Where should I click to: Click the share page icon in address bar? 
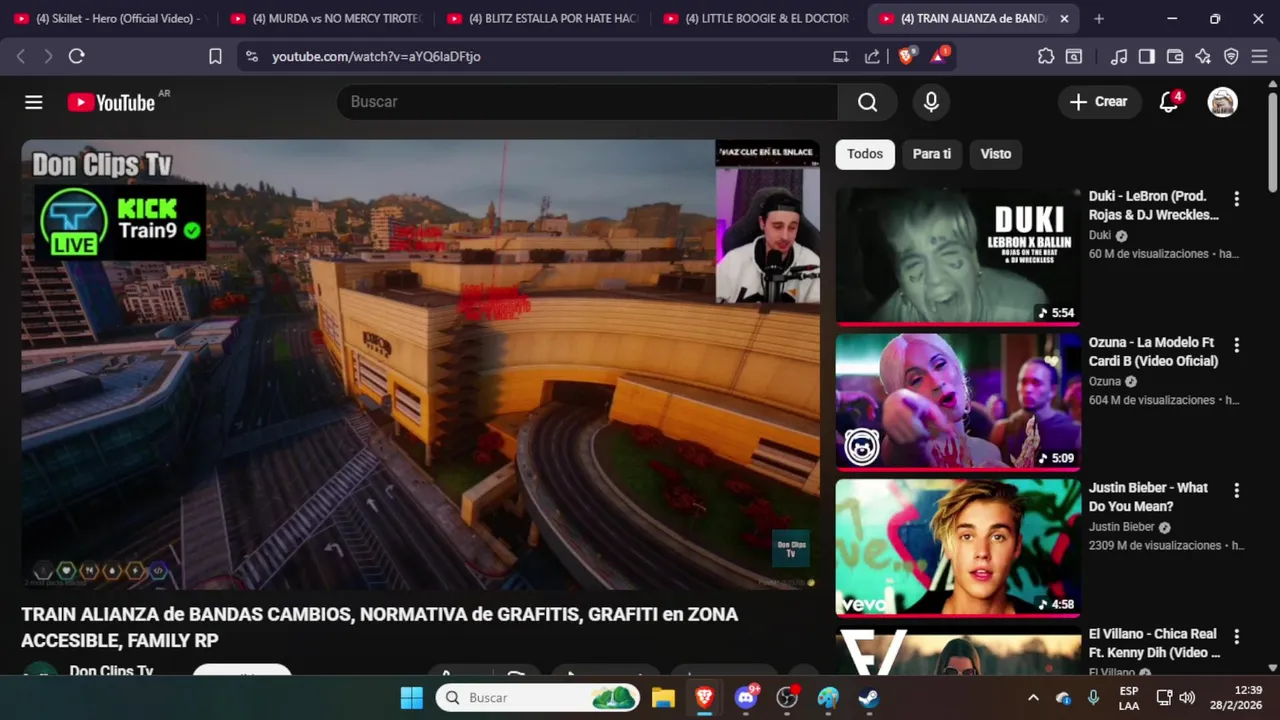[872, 57]
